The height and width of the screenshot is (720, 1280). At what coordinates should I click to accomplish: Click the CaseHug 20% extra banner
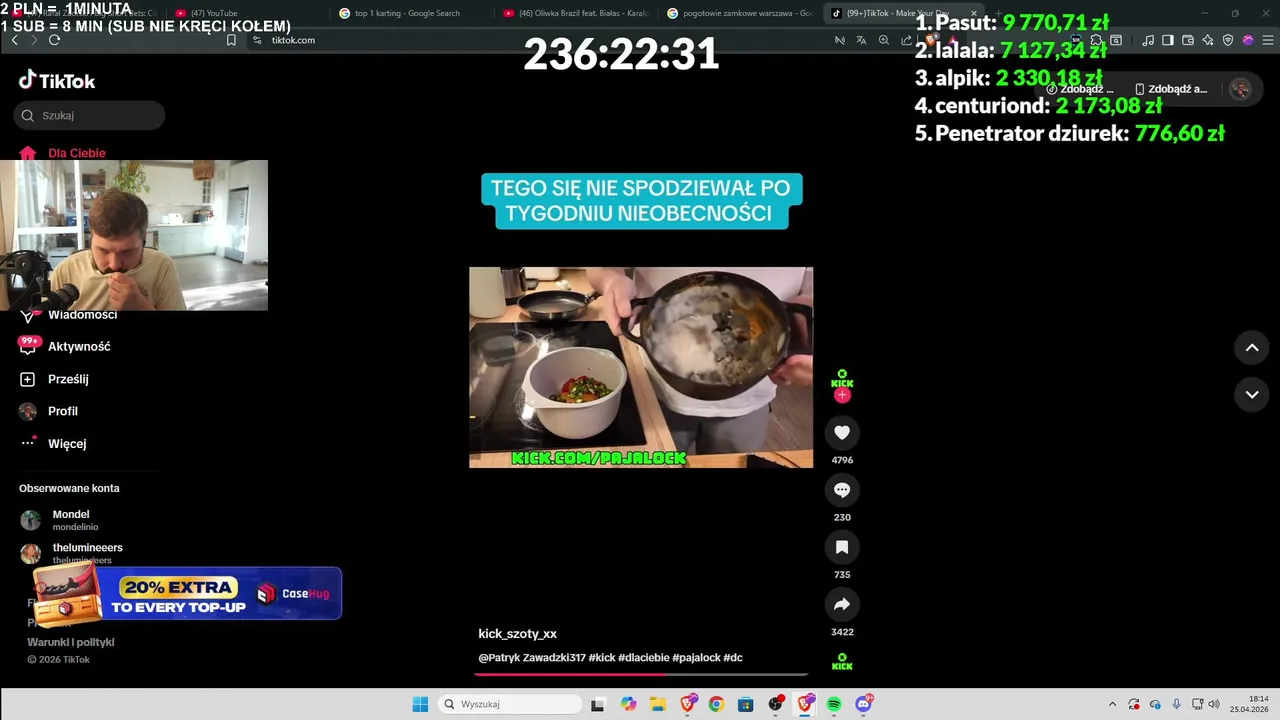pyautogui.click(x=187, y=593)
